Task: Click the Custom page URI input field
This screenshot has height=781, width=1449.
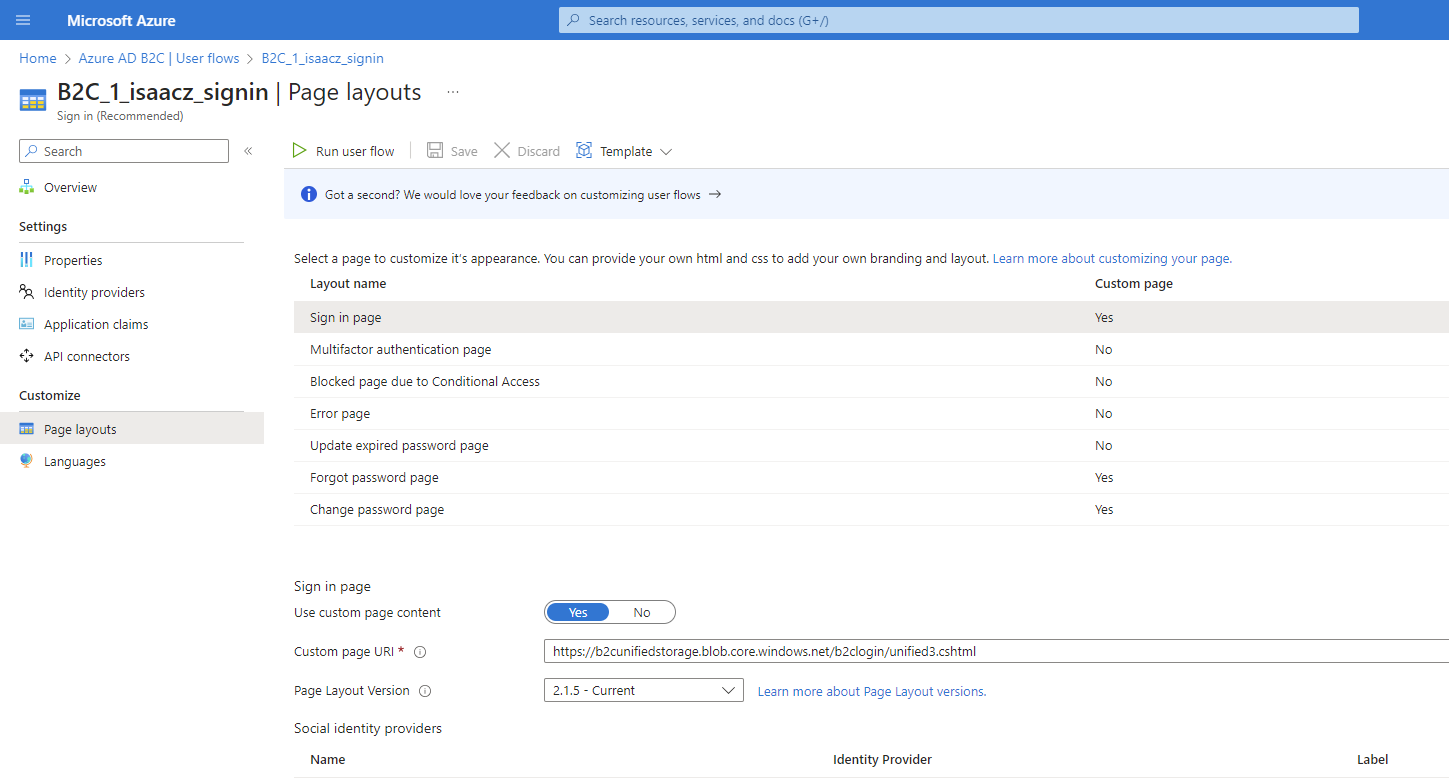Action: coord(996,651)
